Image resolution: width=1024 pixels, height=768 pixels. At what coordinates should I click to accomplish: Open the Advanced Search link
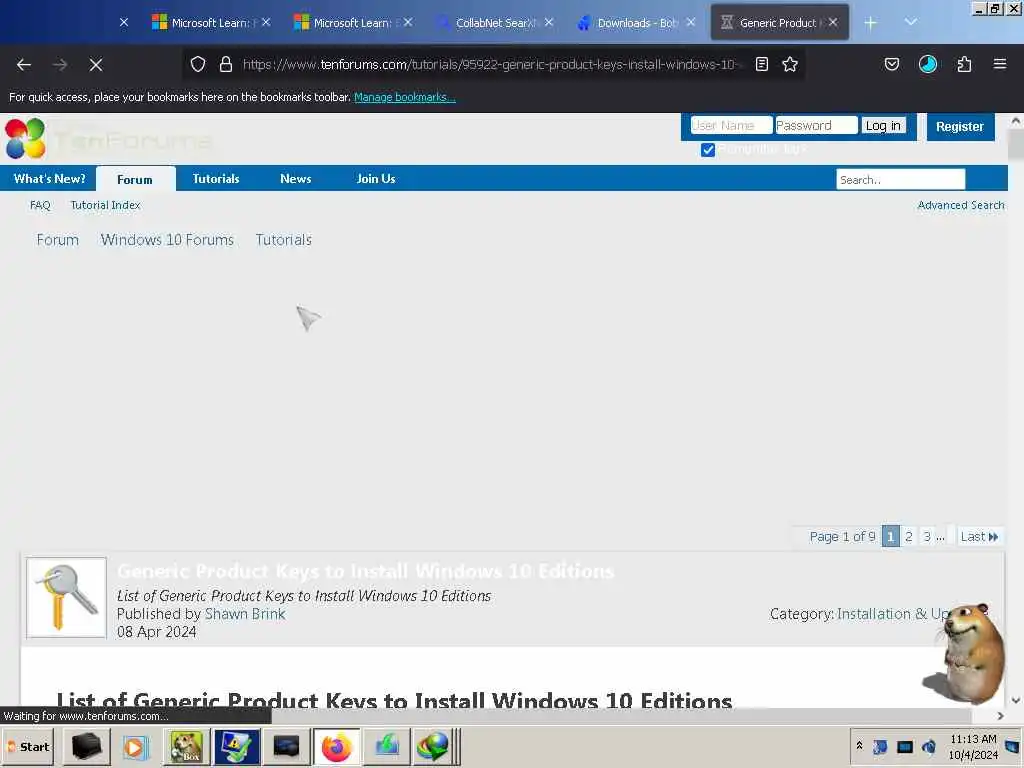961,205
